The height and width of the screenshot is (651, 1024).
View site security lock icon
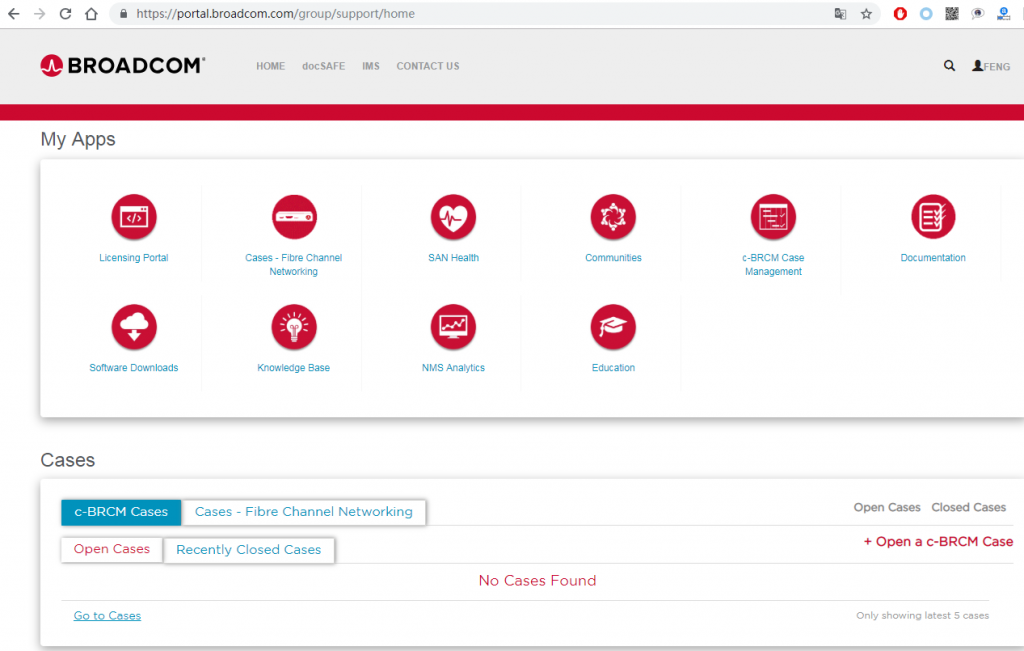coord(123,14)
